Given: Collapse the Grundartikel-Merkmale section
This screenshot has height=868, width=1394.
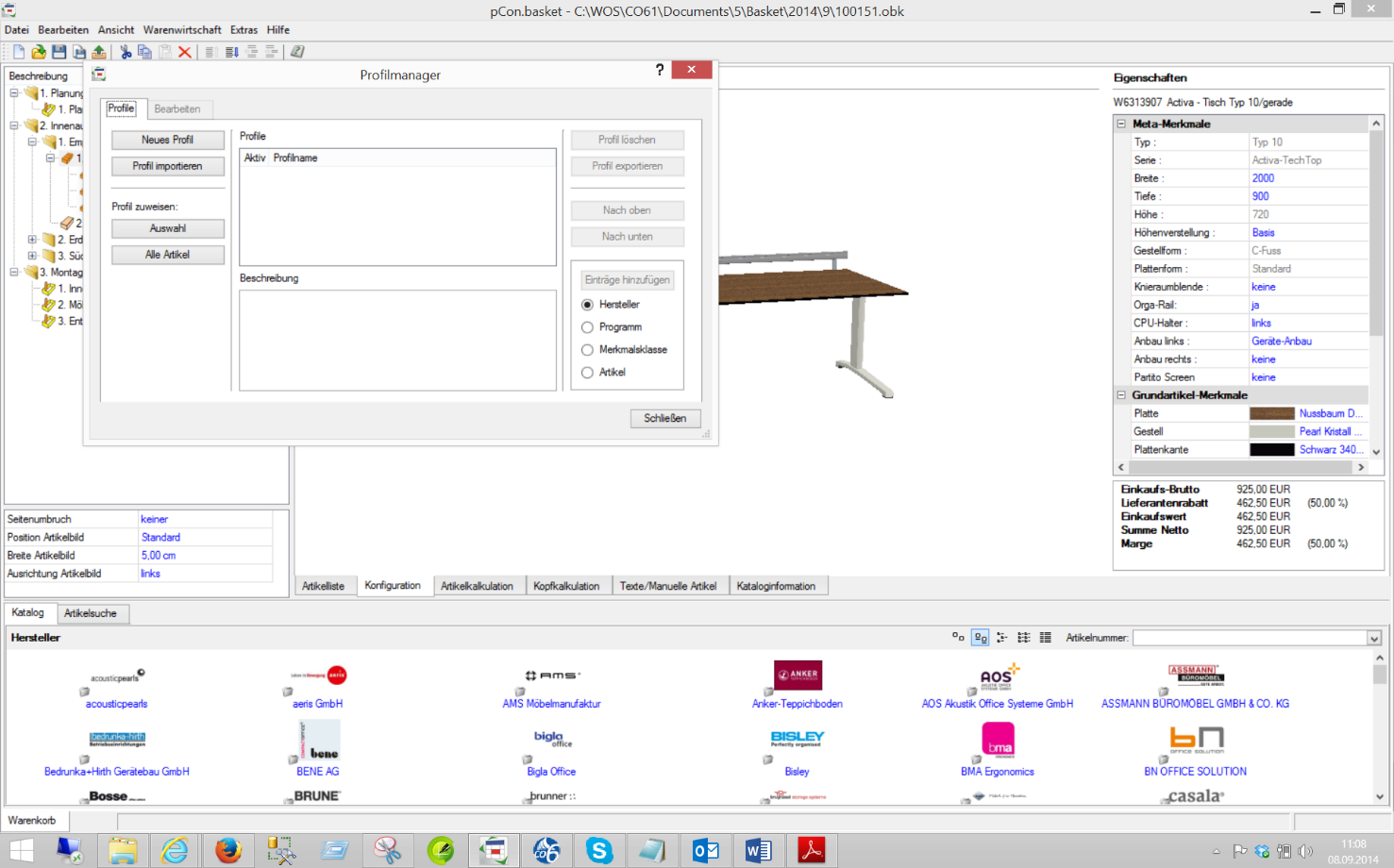Looking at the screenshot, I should click(1121, 395).
